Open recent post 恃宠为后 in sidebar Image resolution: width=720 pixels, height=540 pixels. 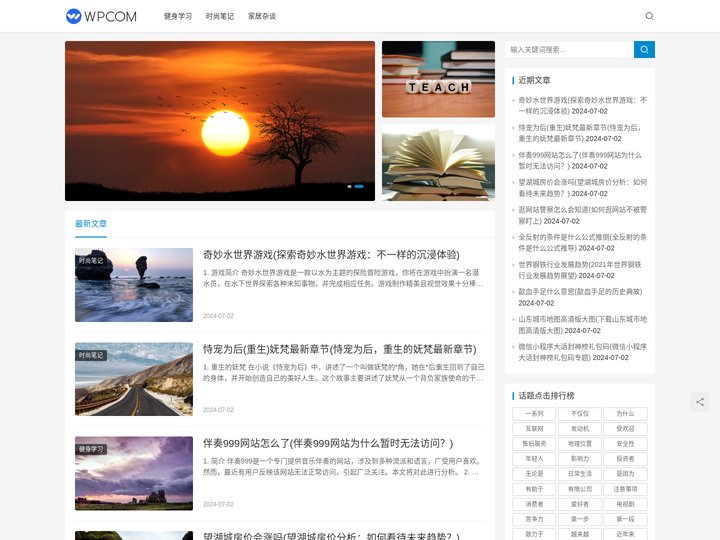579,133
